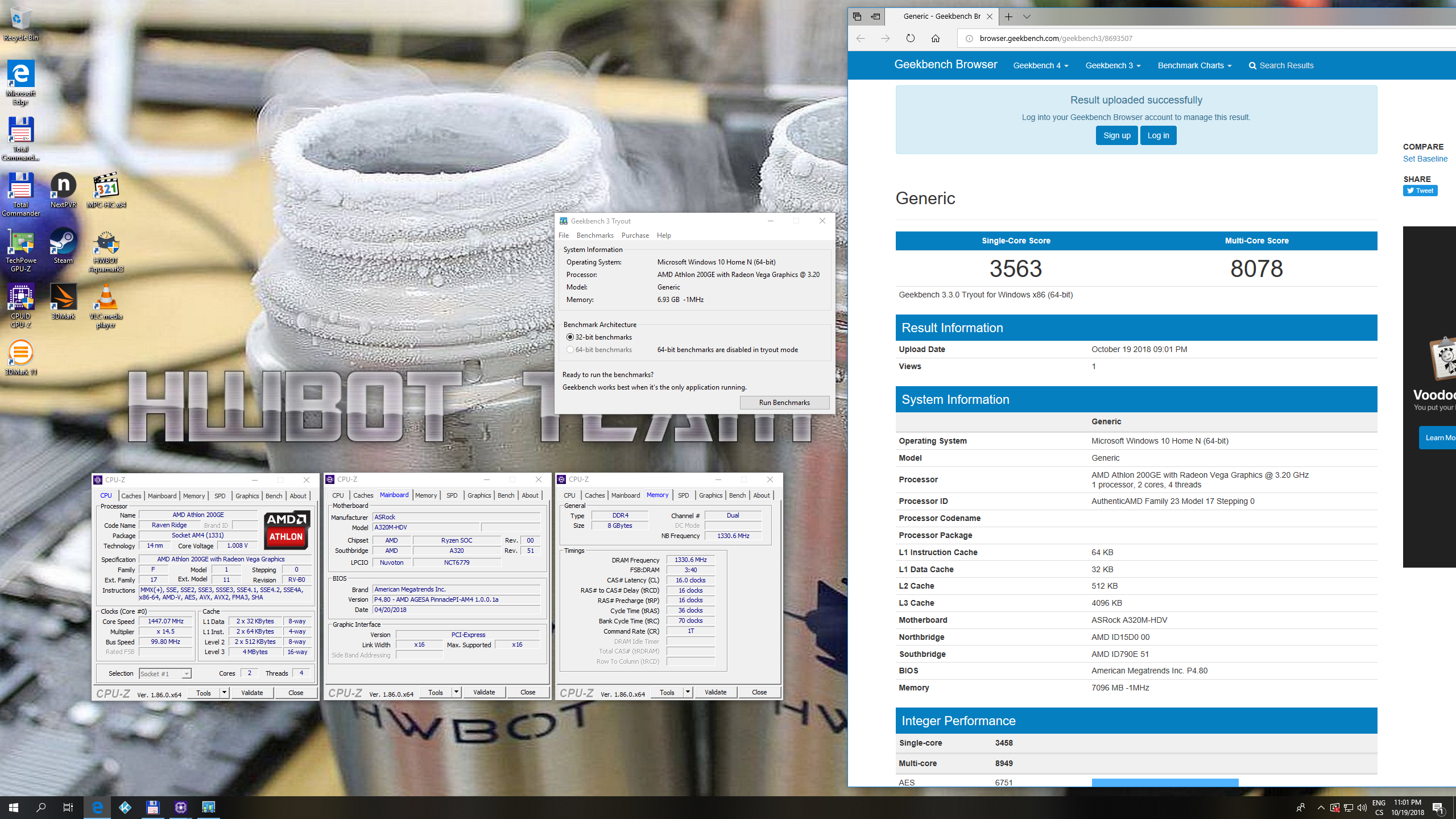
Task: Switch to the Geekbench taskbar icon
Action: coord(209,807)
